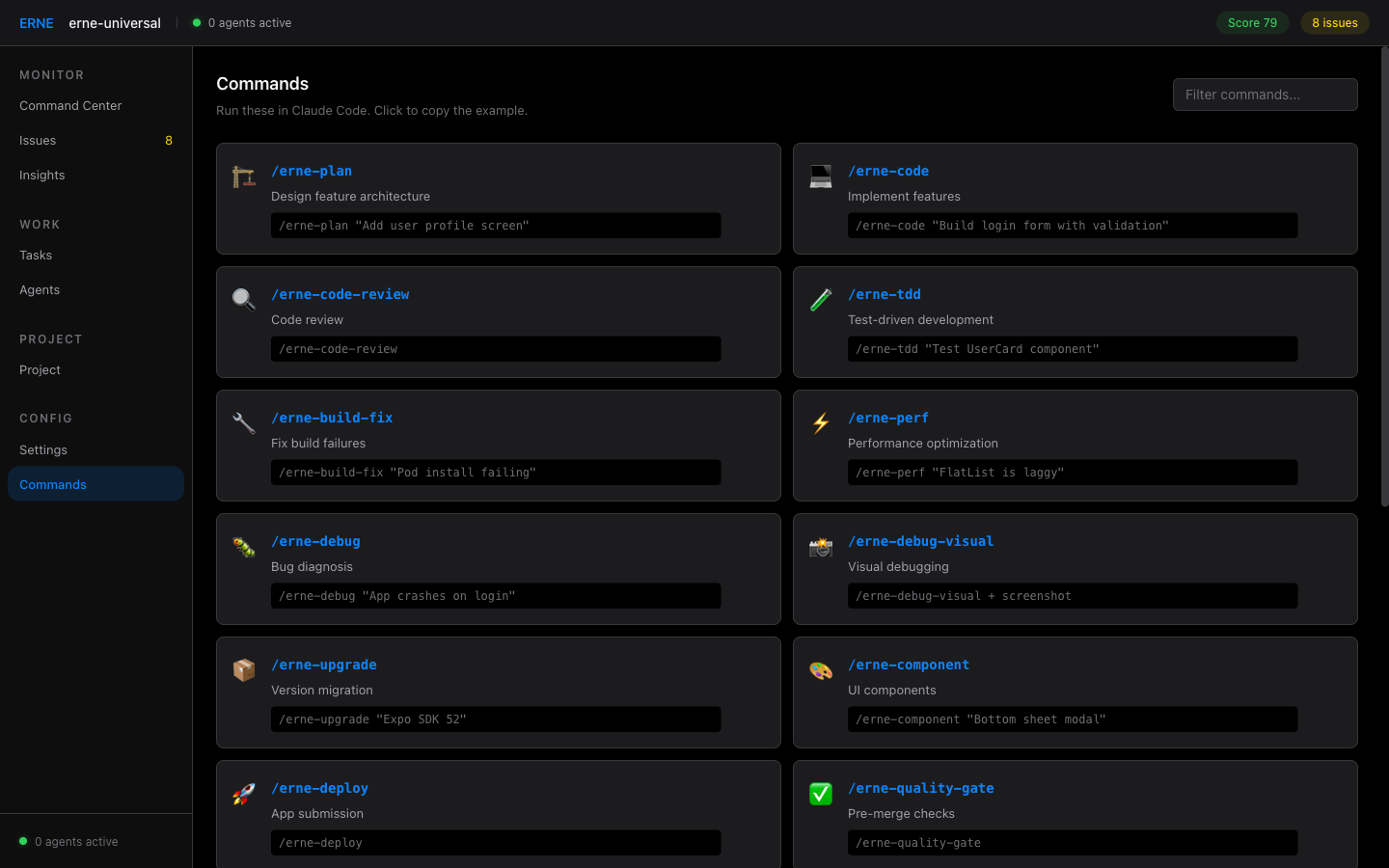Focus the Filter commands input field

[1265, 95]
